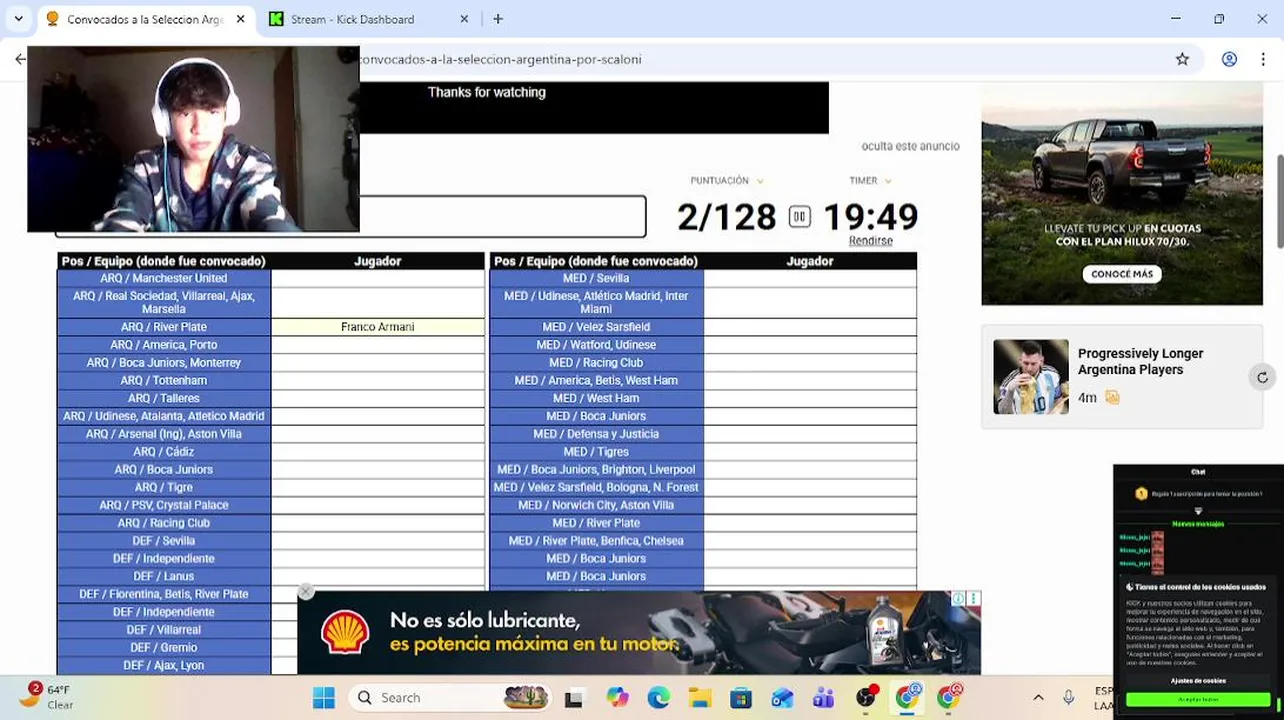1284x720 pixels.
Task: Open the Windows Start menu
Action: (x=324, y=698)
